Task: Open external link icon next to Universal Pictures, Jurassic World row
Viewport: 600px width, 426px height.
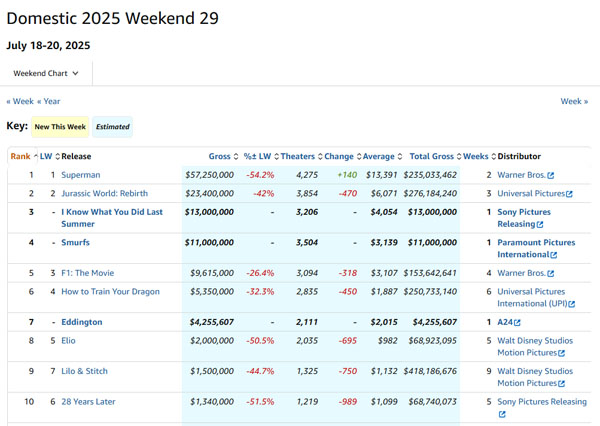Action: [569, 194]
